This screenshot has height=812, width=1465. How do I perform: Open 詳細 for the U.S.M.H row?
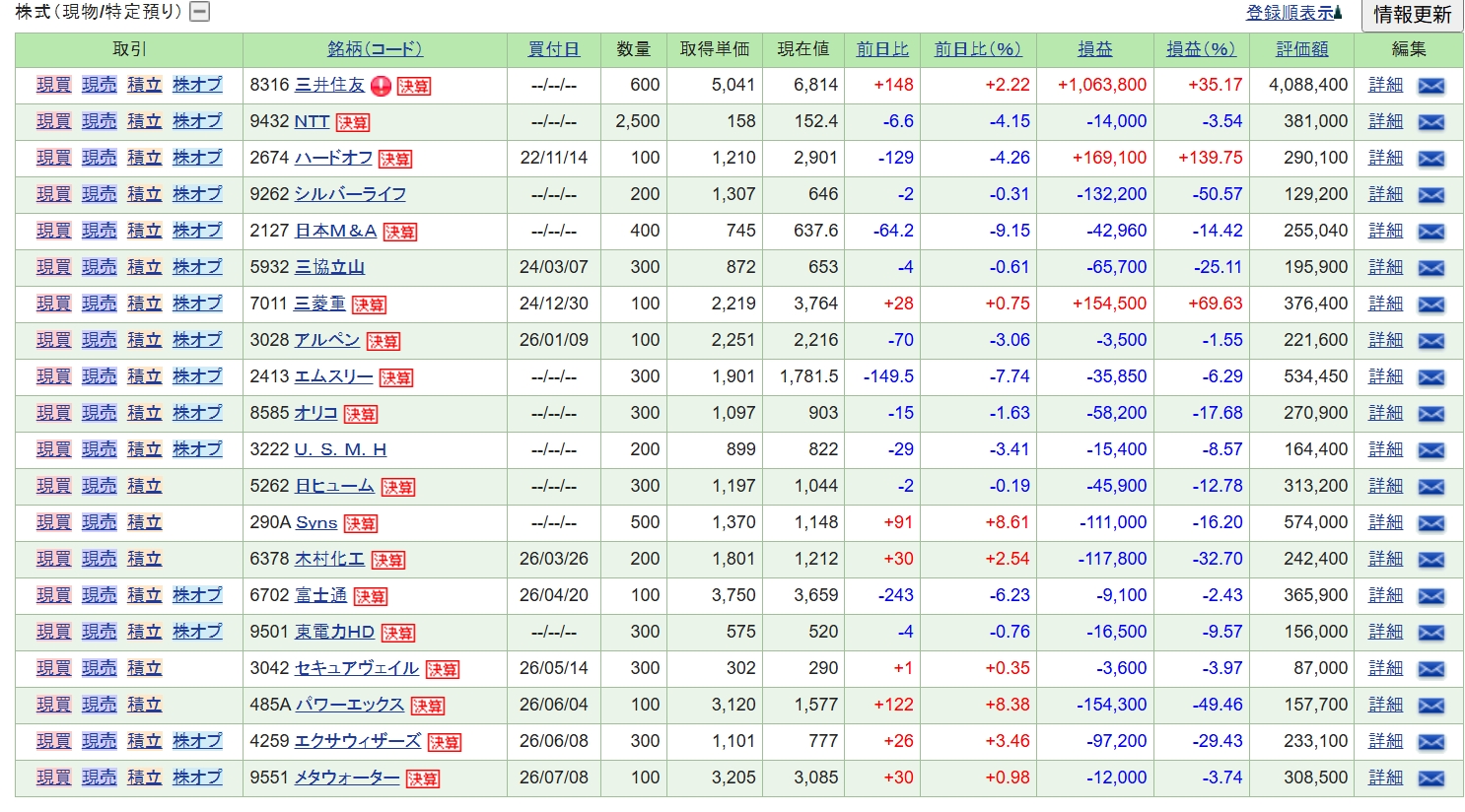pyautogui.click(x=1385, y=449)
